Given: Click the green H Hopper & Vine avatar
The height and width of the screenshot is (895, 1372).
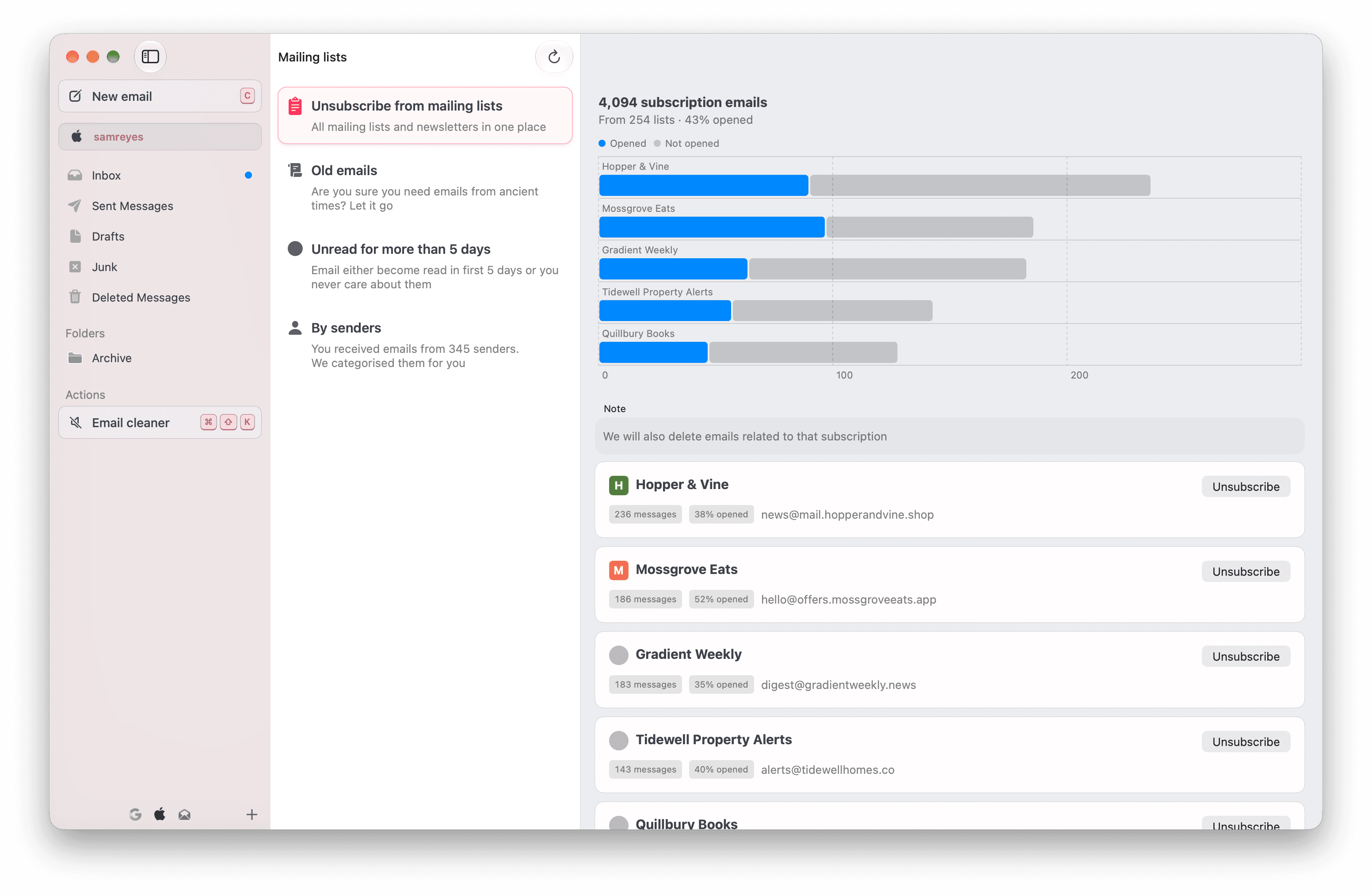Looking at the screenshot, I should (618, 486).
